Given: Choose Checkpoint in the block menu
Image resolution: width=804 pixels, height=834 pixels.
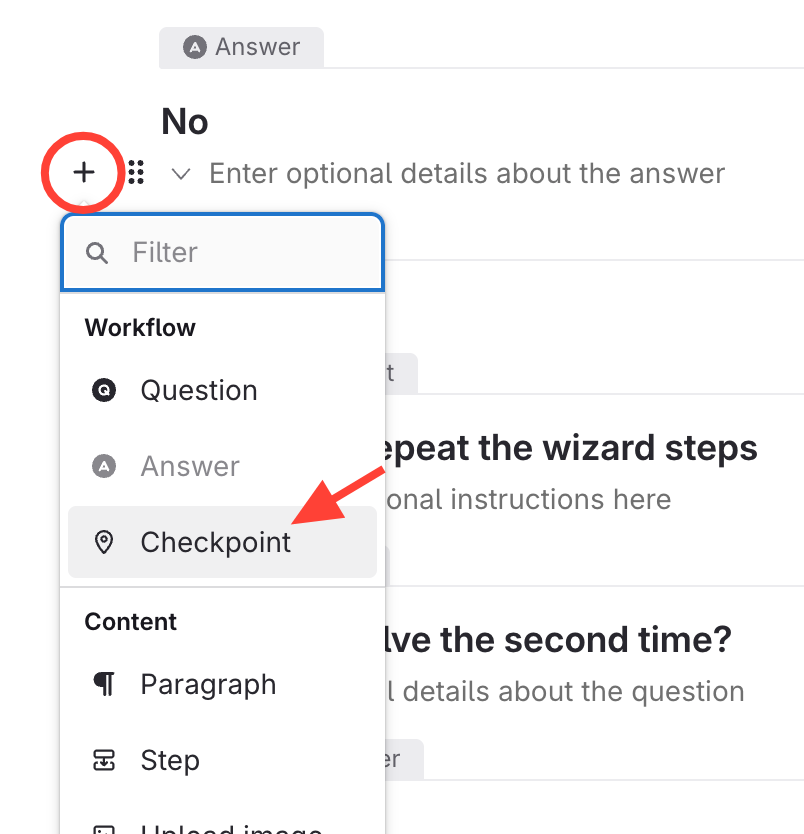Looking at the screenshot, I should point(216,542).
